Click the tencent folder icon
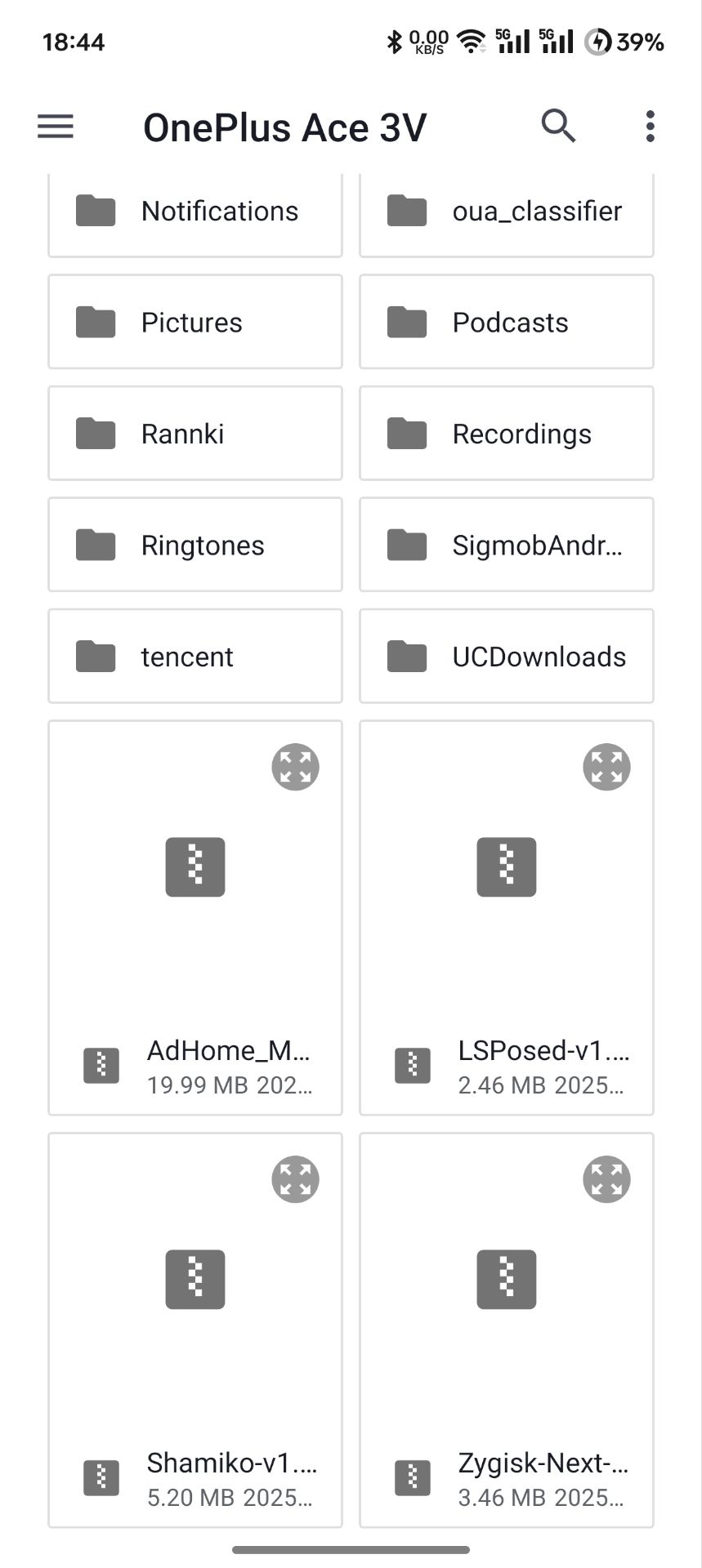702x1568 pixels. click(96, 656)
